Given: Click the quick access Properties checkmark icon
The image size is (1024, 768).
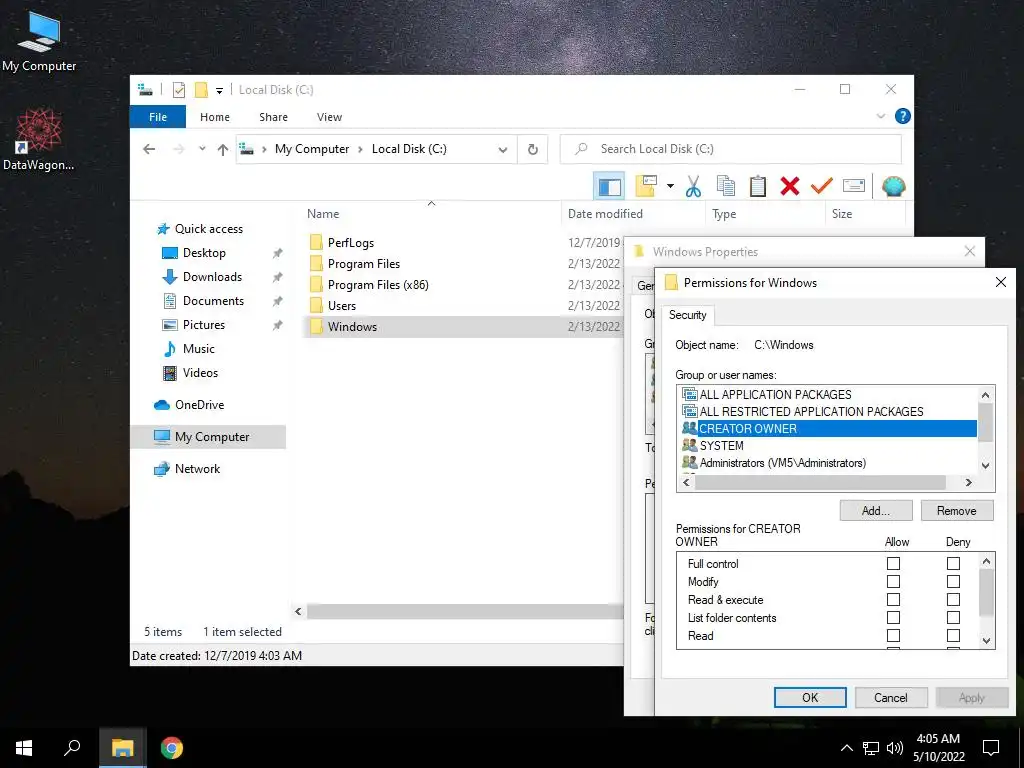Looking at the screenshot, I should coord(178,90).
